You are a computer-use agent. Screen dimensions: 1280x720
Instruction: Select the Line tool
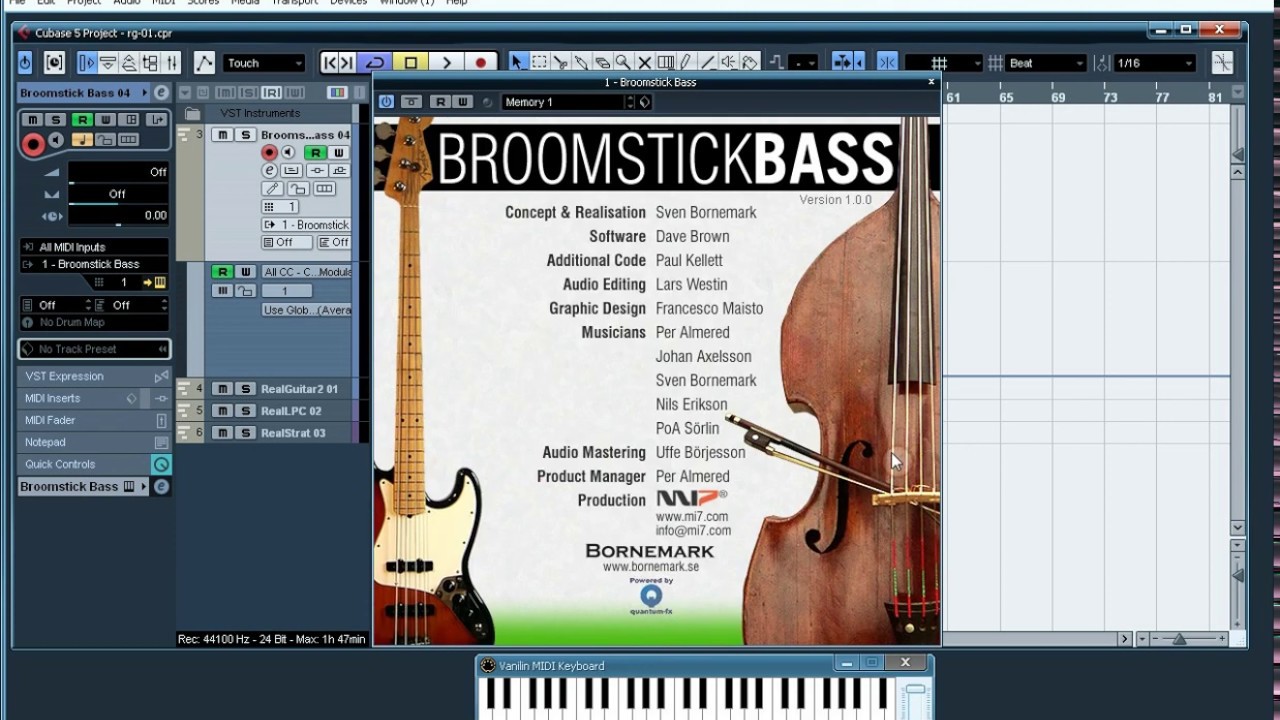708,63
